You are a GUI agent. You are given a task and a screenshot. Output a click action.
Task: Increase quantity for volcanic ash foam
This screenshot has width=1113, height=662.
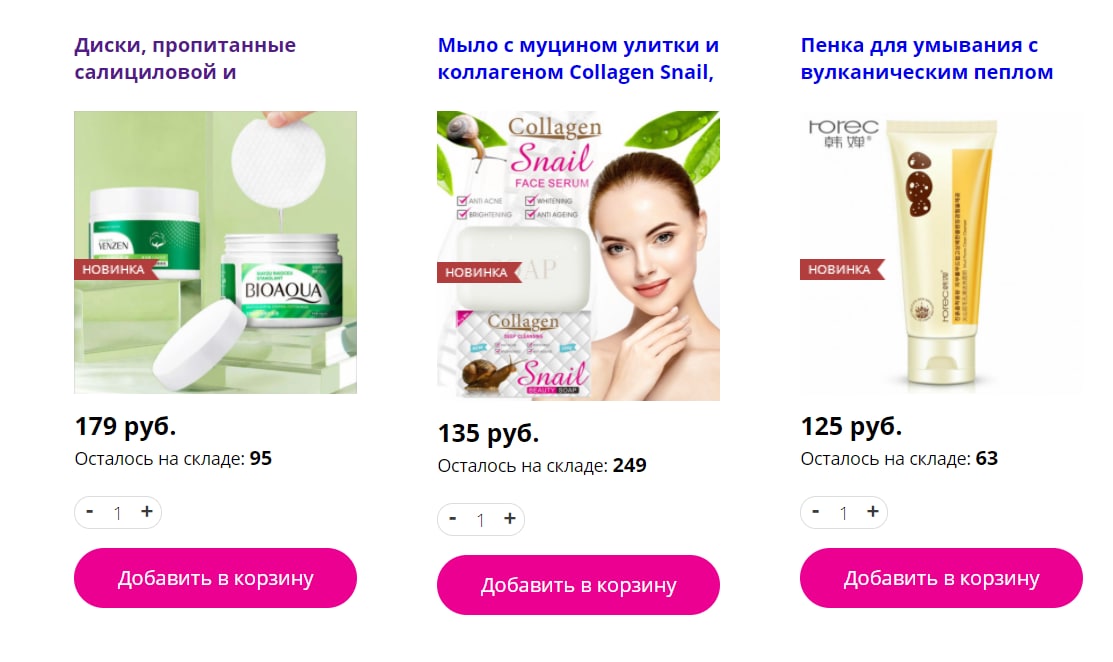[x=872, y=512]
